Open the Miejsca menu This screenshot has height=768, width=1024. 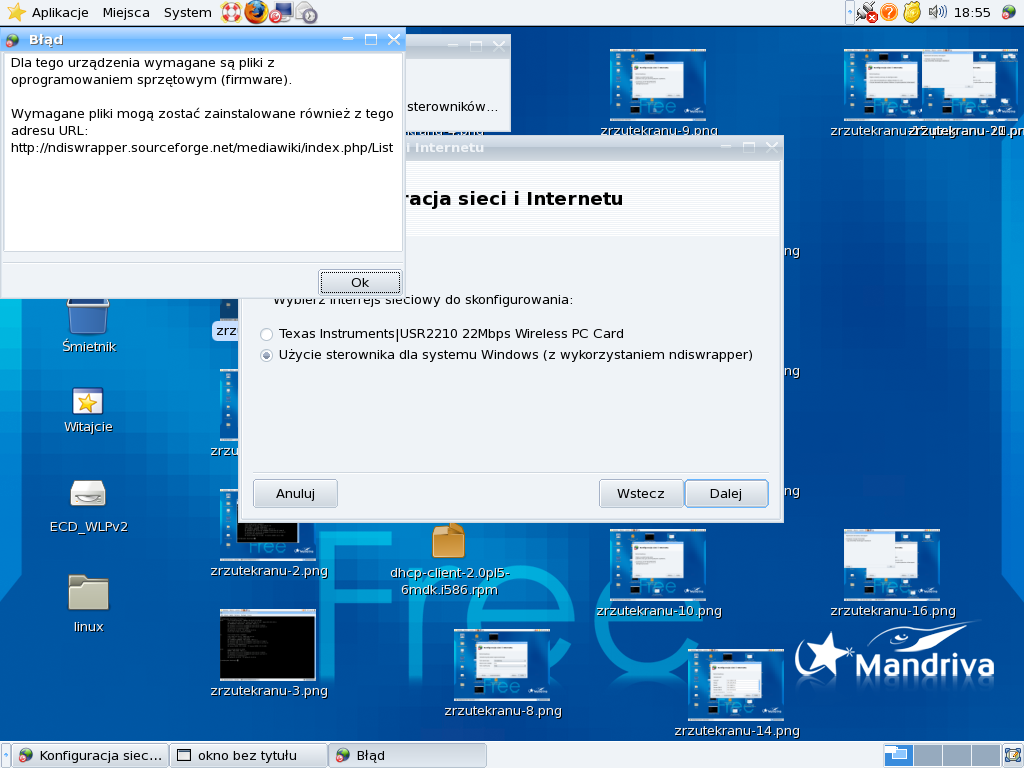tap(126, 12)
